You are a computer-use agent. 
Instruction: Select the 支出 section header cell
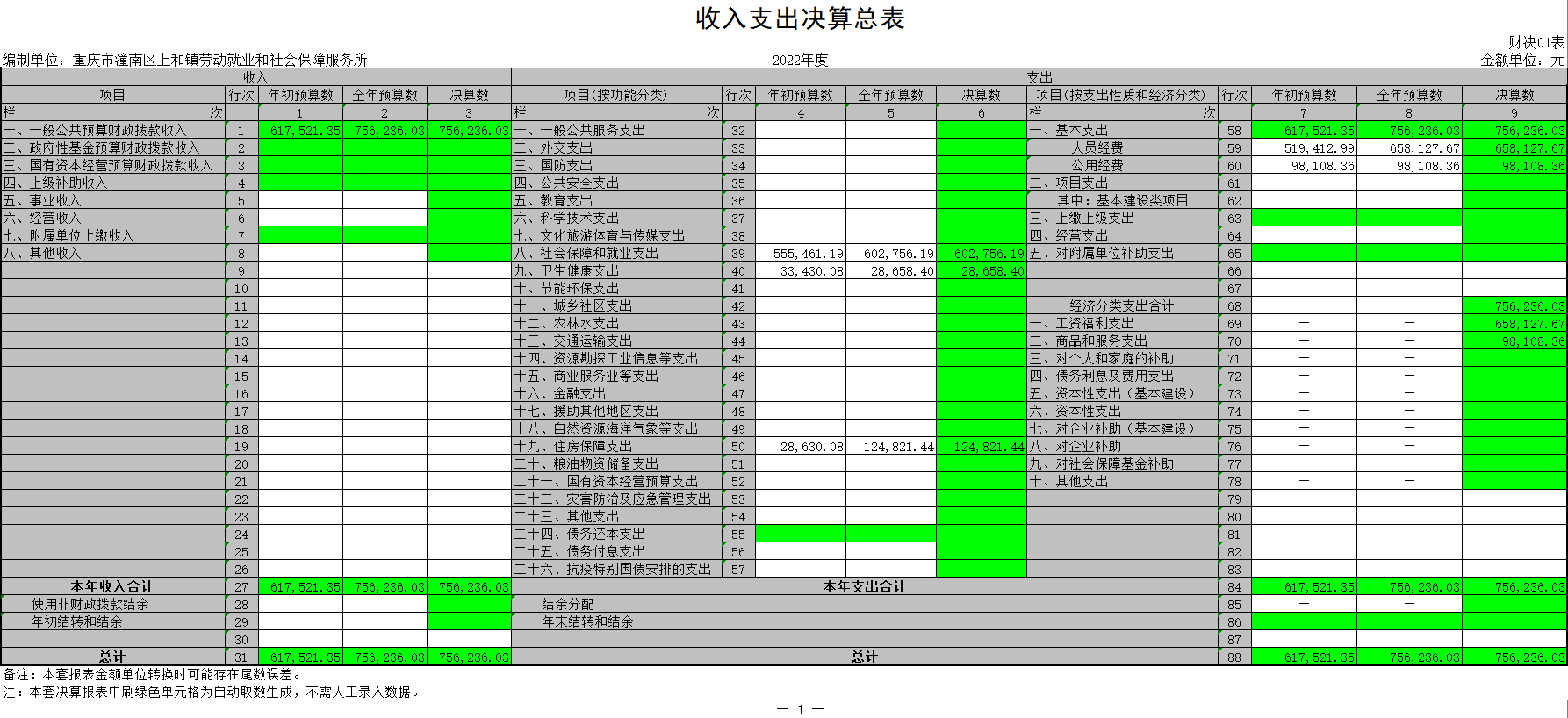(x=1039, y=77)
